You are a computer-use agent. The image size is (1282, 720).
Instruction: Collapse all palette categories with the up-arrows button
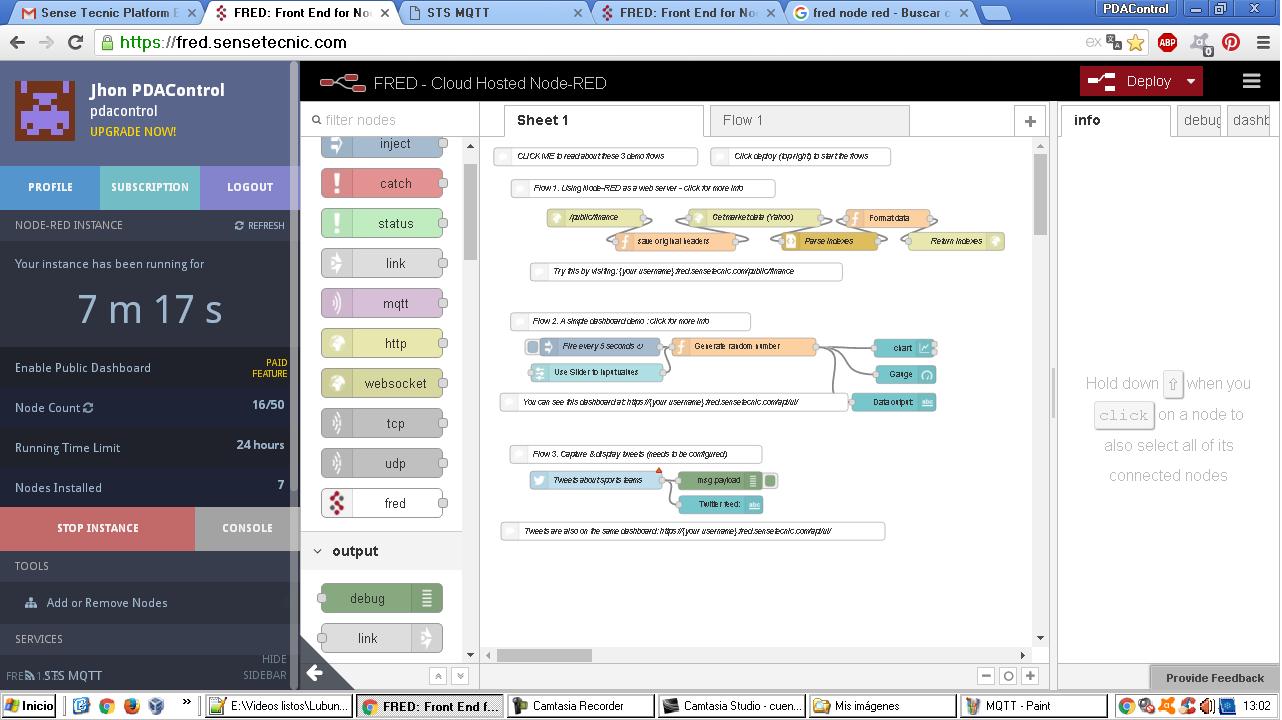(438, 676)
